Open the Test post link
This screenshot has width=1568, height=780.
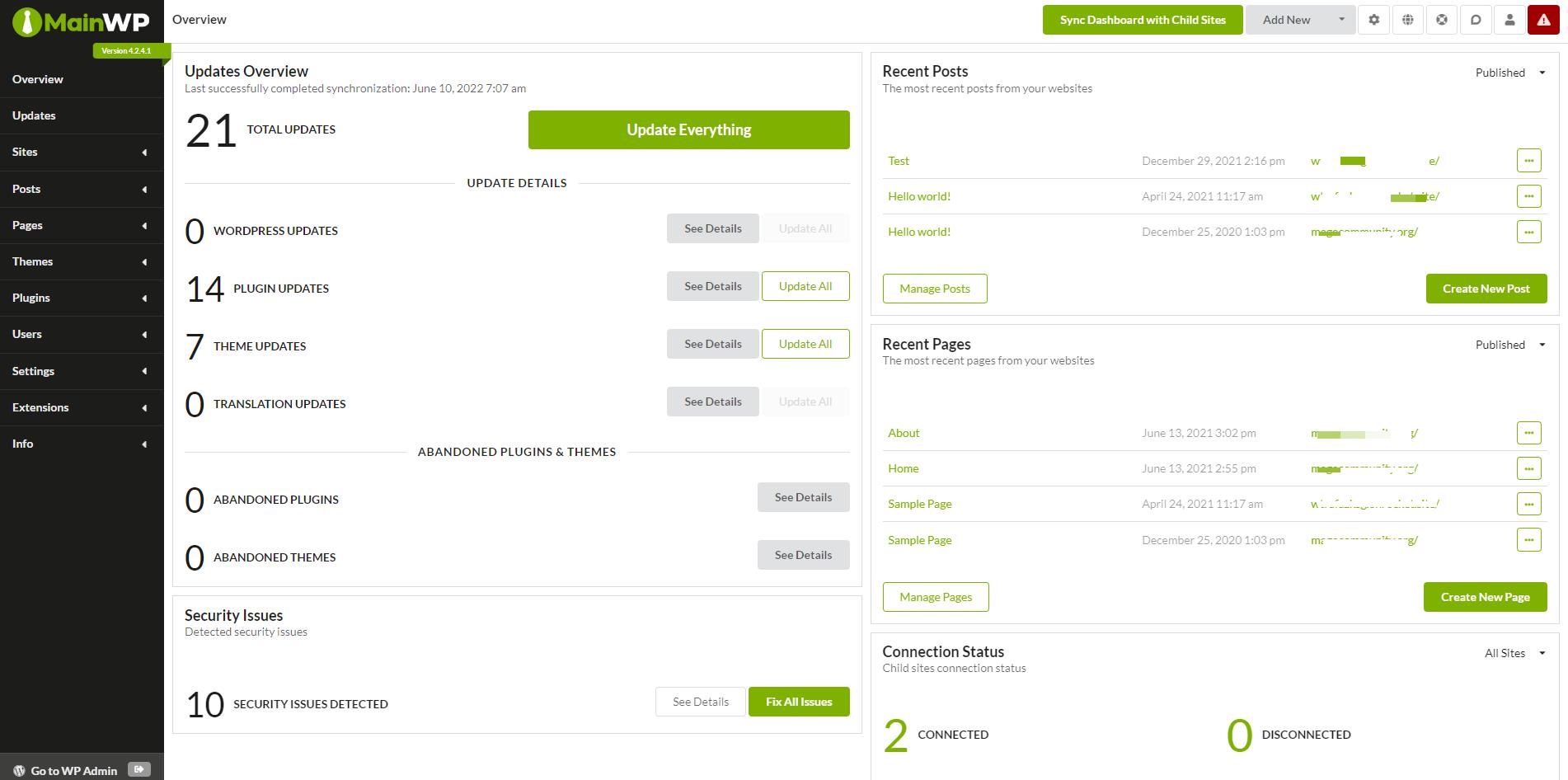(x=899, y=161)
